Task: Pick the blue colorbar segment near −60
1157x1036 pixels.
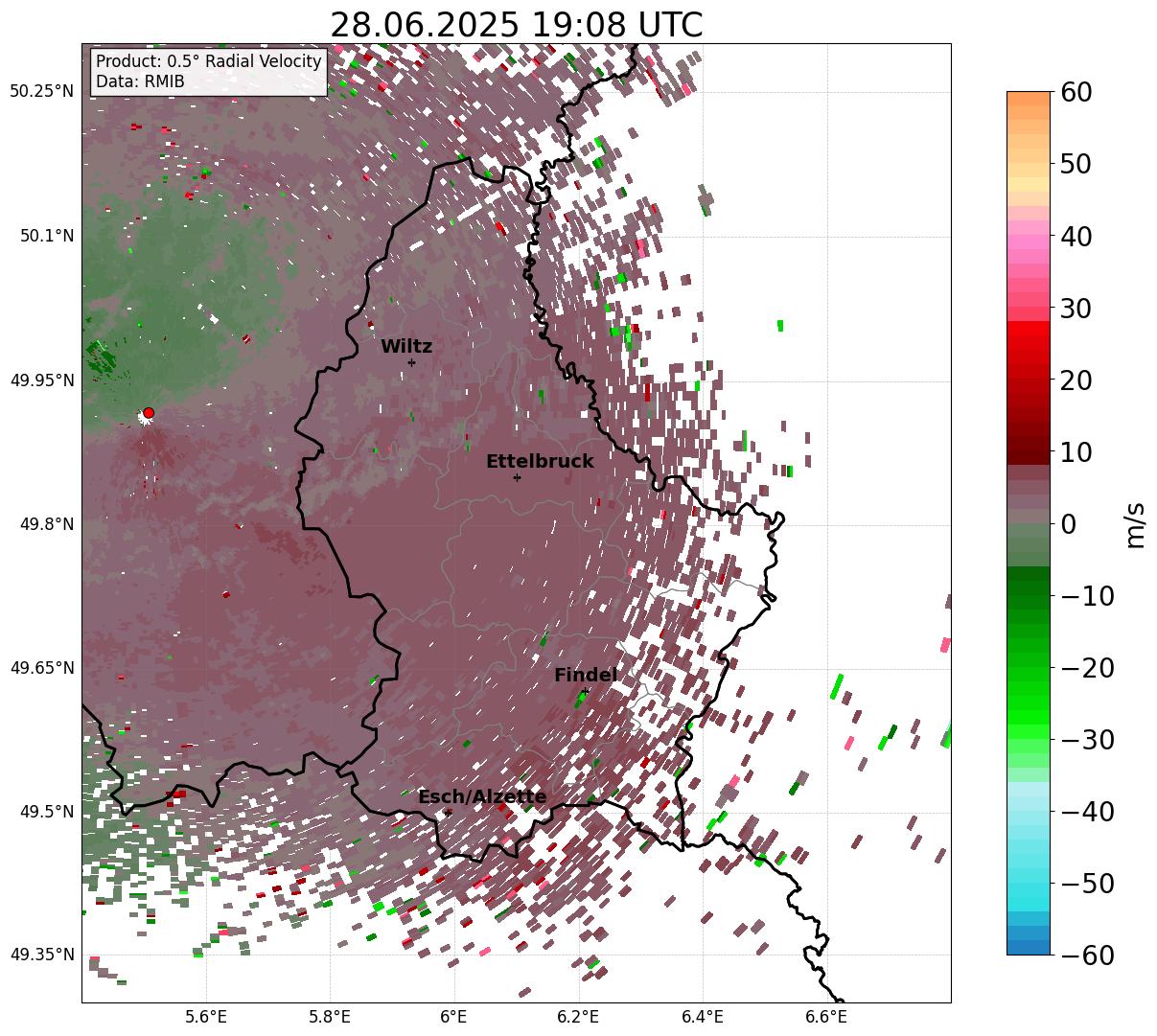Action: [1029, 947]
